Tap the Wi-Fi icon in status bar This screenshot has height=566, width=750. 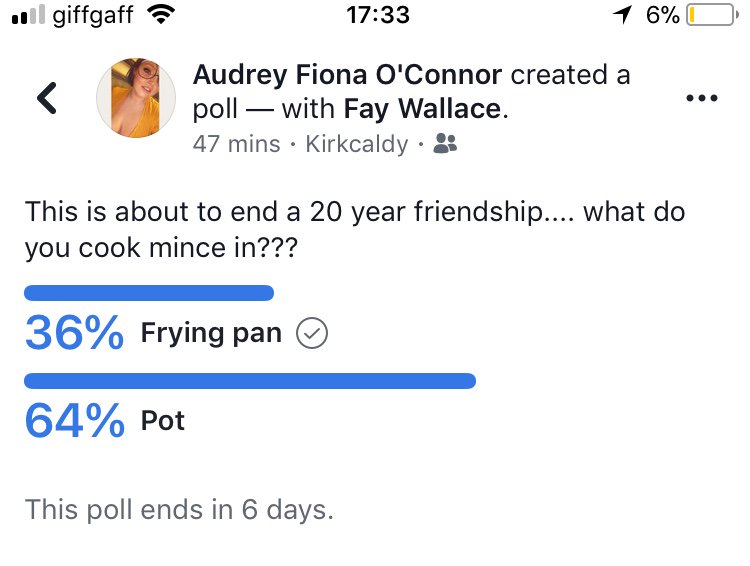coord(161,14)
